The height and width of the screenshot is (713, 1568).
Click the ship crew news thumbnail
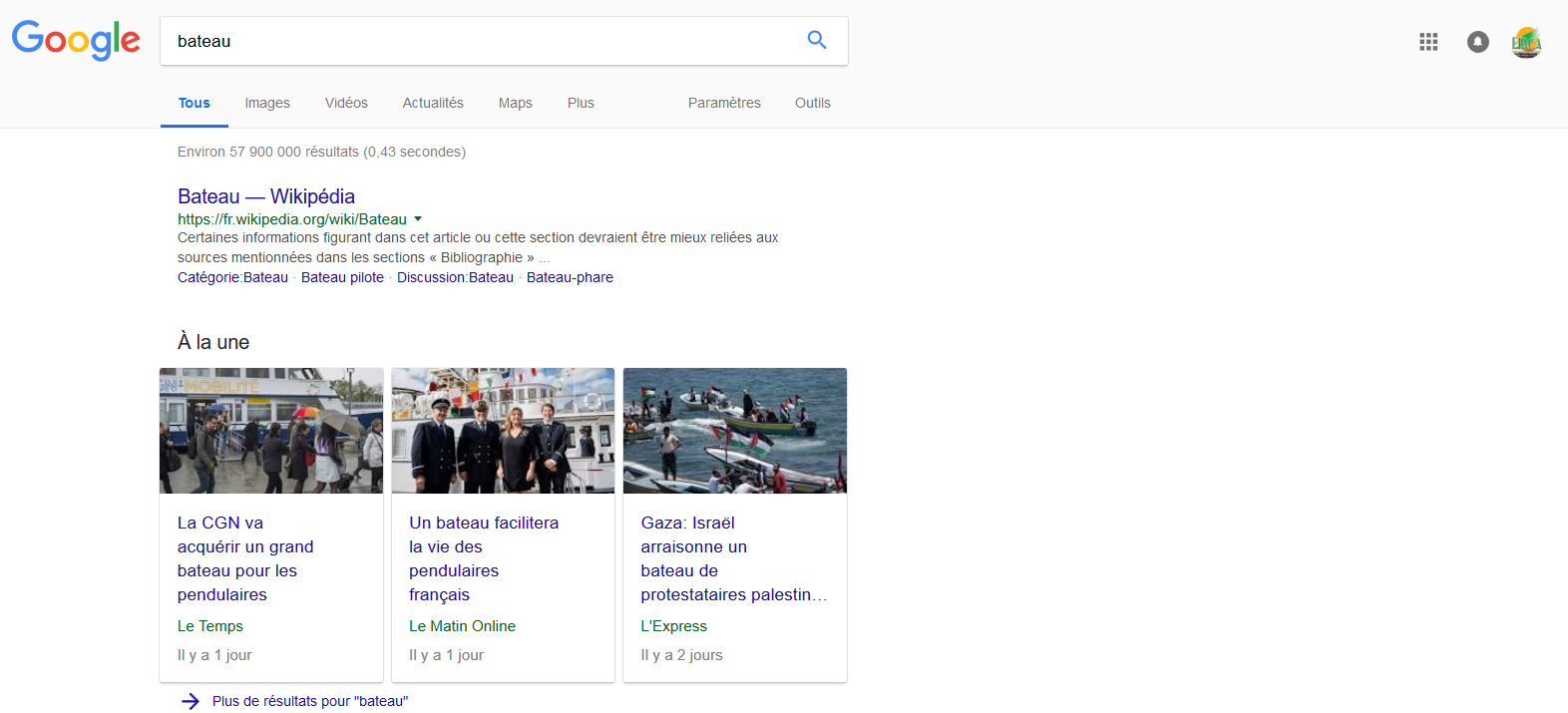pos(503,431)
